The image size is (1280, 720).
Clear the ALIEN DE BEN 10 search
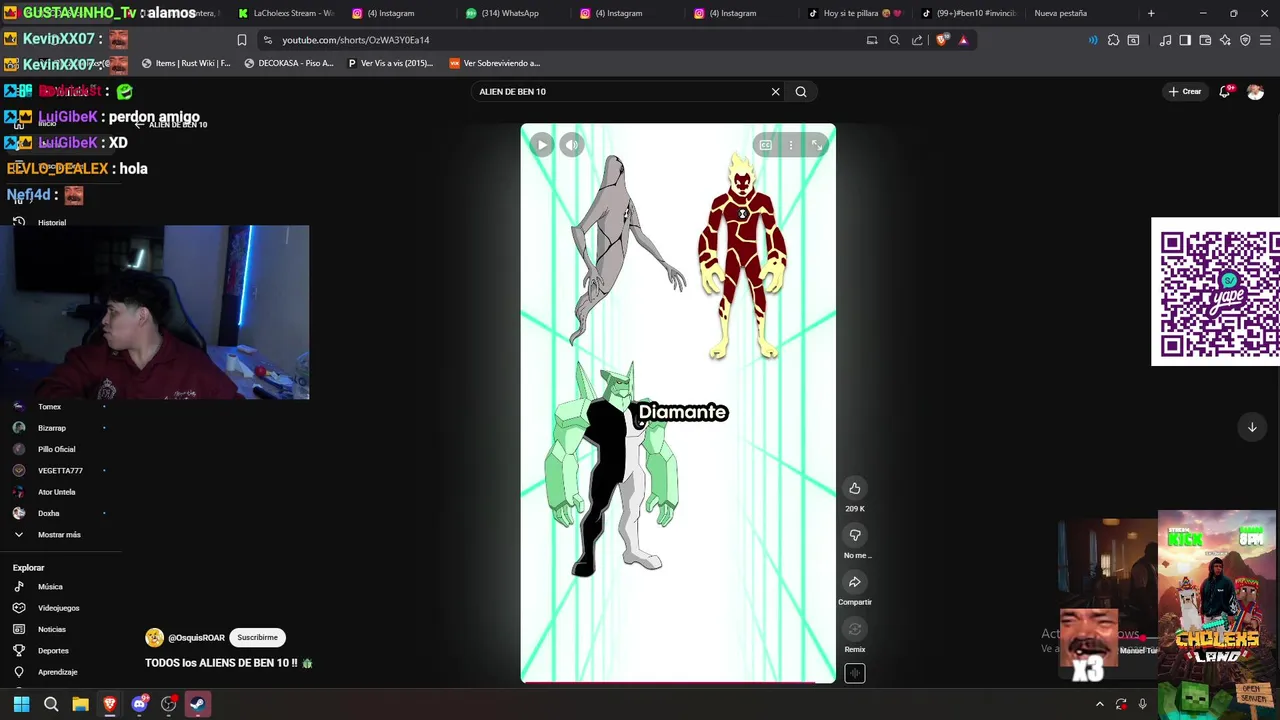775,91
